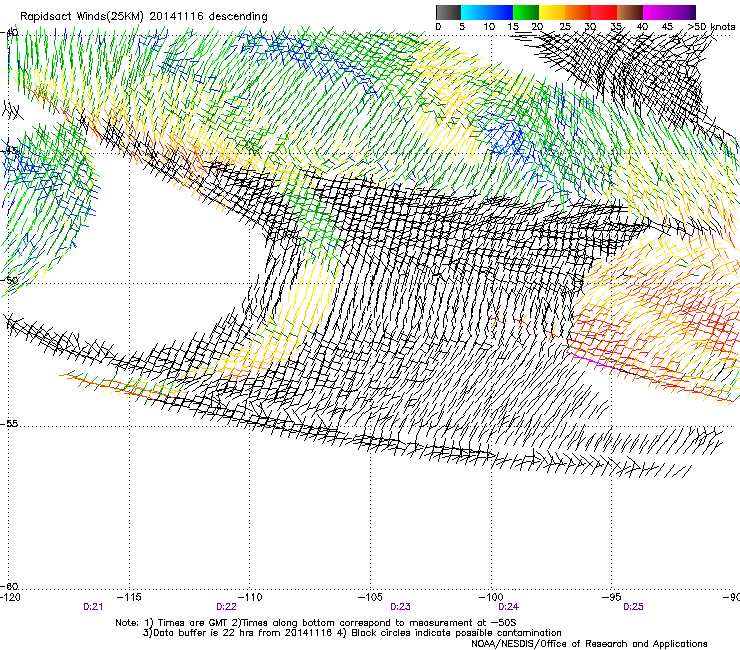Click the 'Note: 1) Times are GMT' line
740x650 pixels.
point(316,623)
